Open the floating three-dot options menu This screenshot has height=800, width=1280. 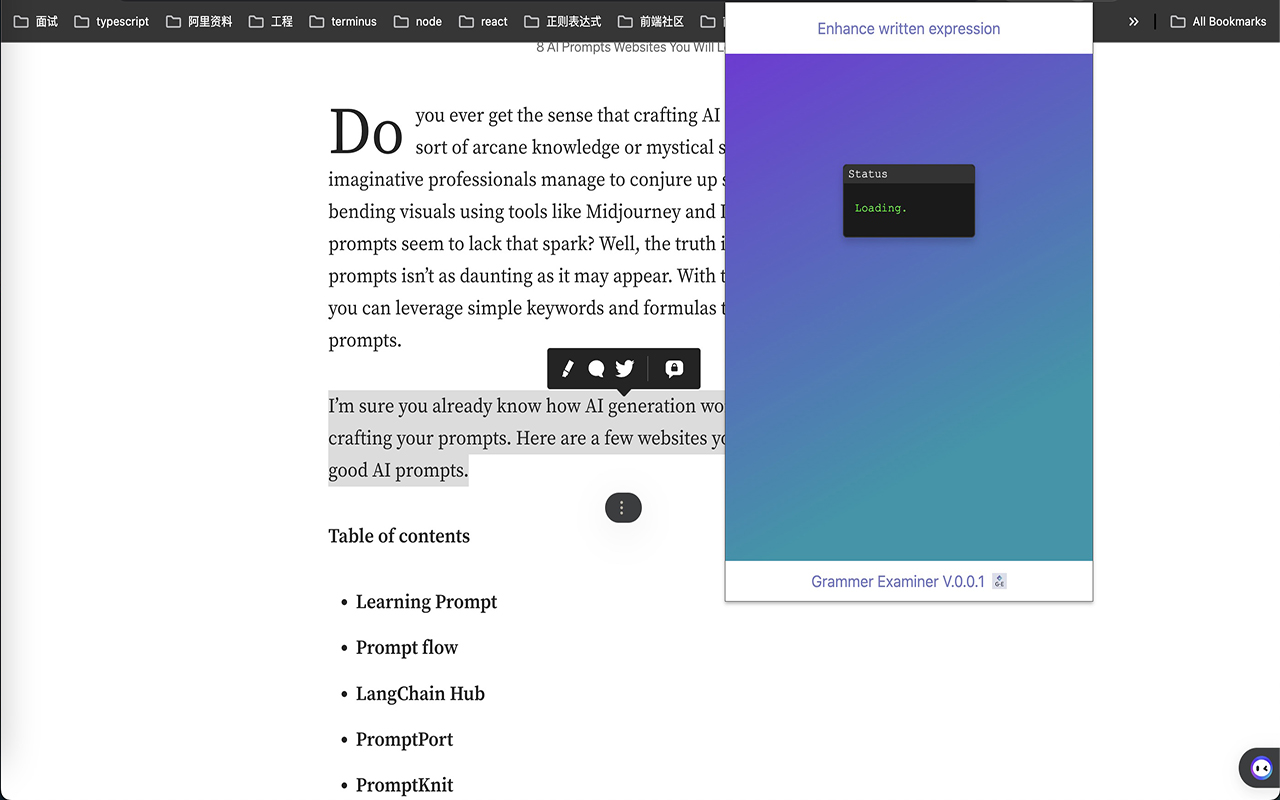click(x=623, y=507)
